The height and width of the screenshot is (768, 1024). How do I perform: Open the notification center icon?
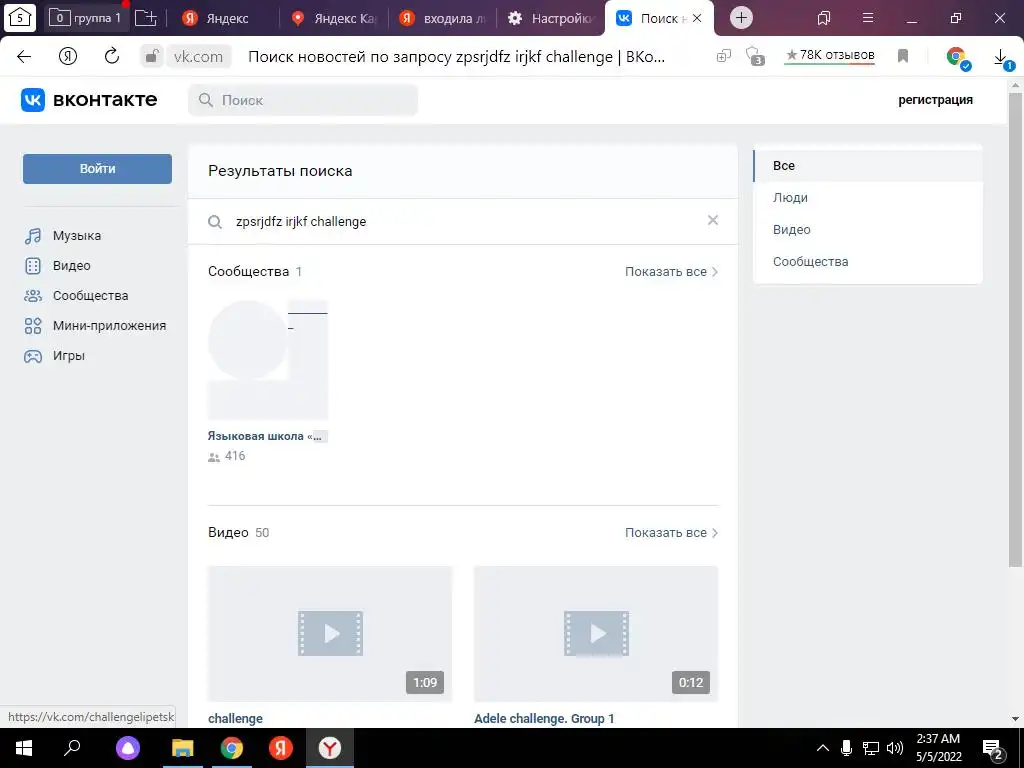(x=993, y=750)
